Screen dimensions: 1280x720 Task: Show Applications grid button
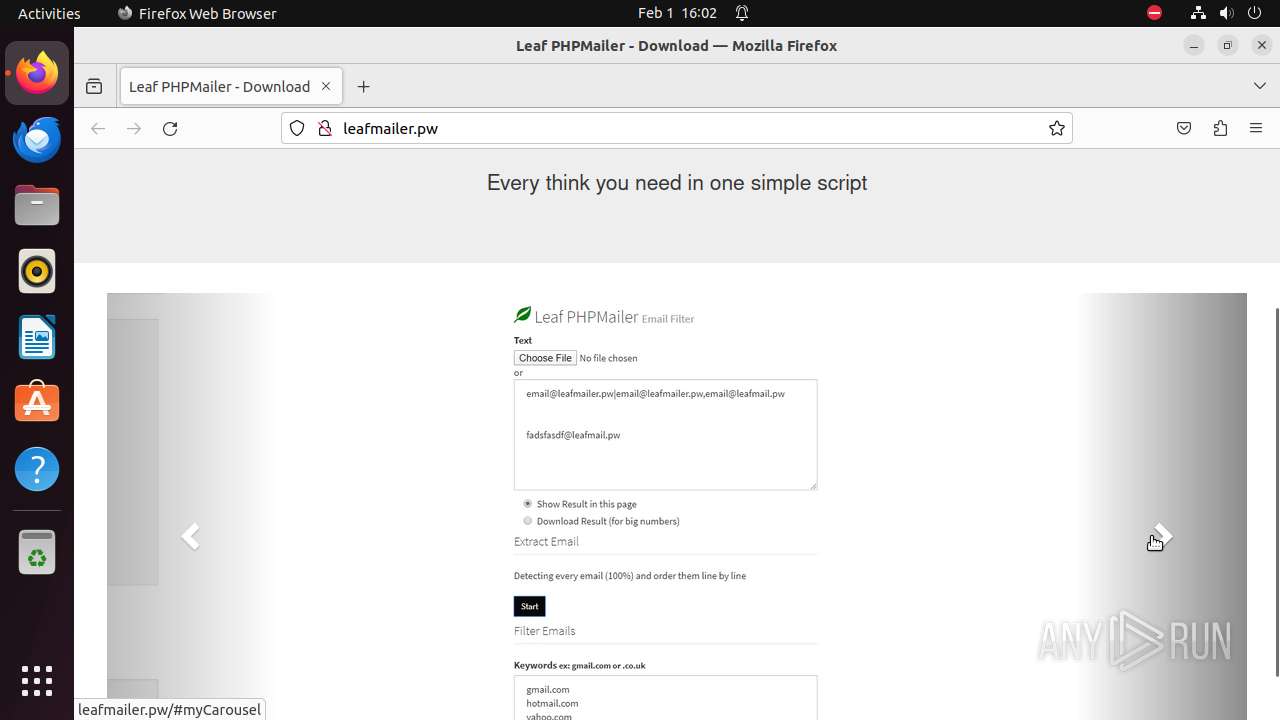(37, 681)
